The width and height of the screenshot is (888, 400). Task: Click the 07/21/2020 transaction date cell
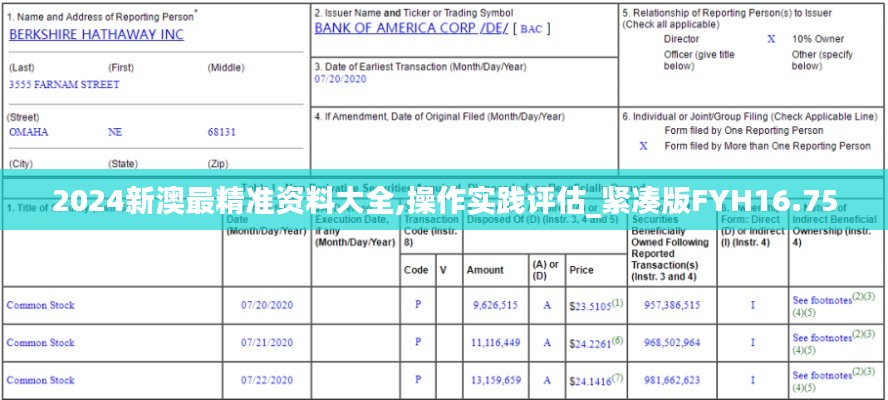coord(267,342)
